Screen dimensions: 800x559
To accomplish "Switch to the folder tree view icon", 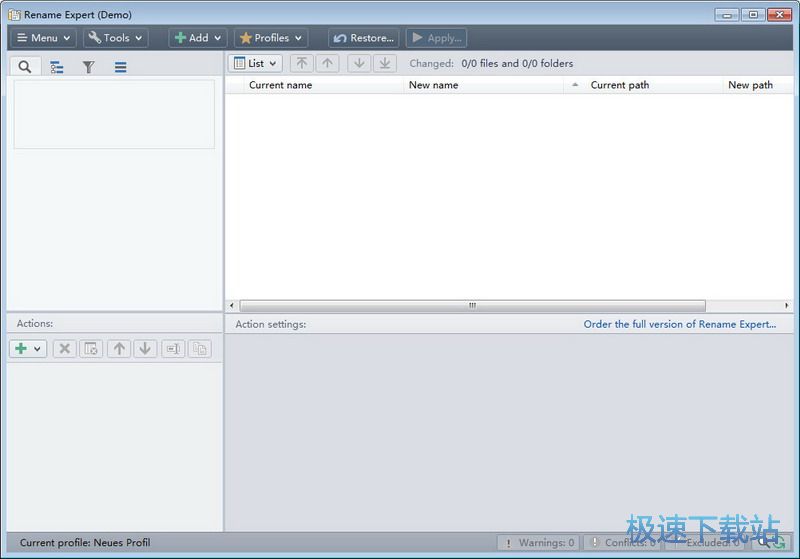I will (x=57, y=67).
